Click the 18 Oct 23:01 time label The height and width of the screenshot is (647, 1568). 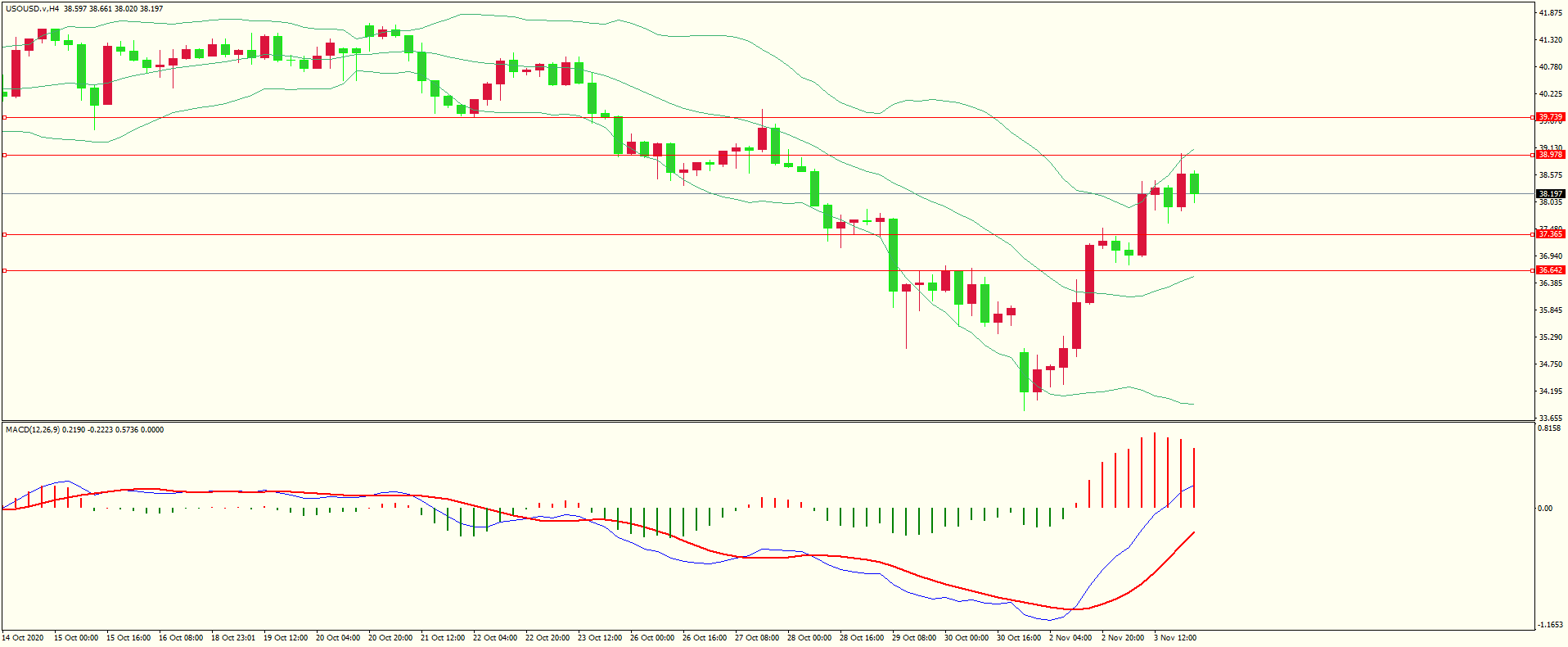tap(233, 638)
